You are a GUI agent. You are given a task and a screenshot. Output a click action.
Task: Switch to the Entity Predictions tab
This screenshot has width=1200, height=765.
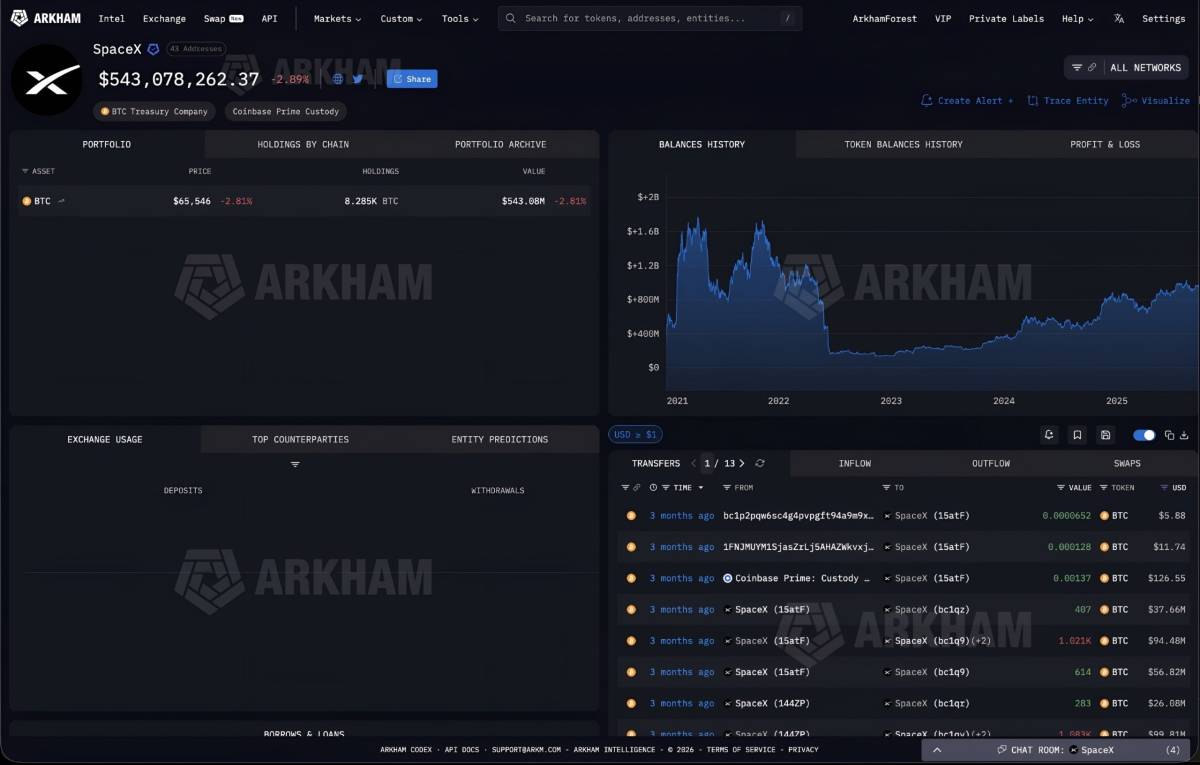pos(499,439)
